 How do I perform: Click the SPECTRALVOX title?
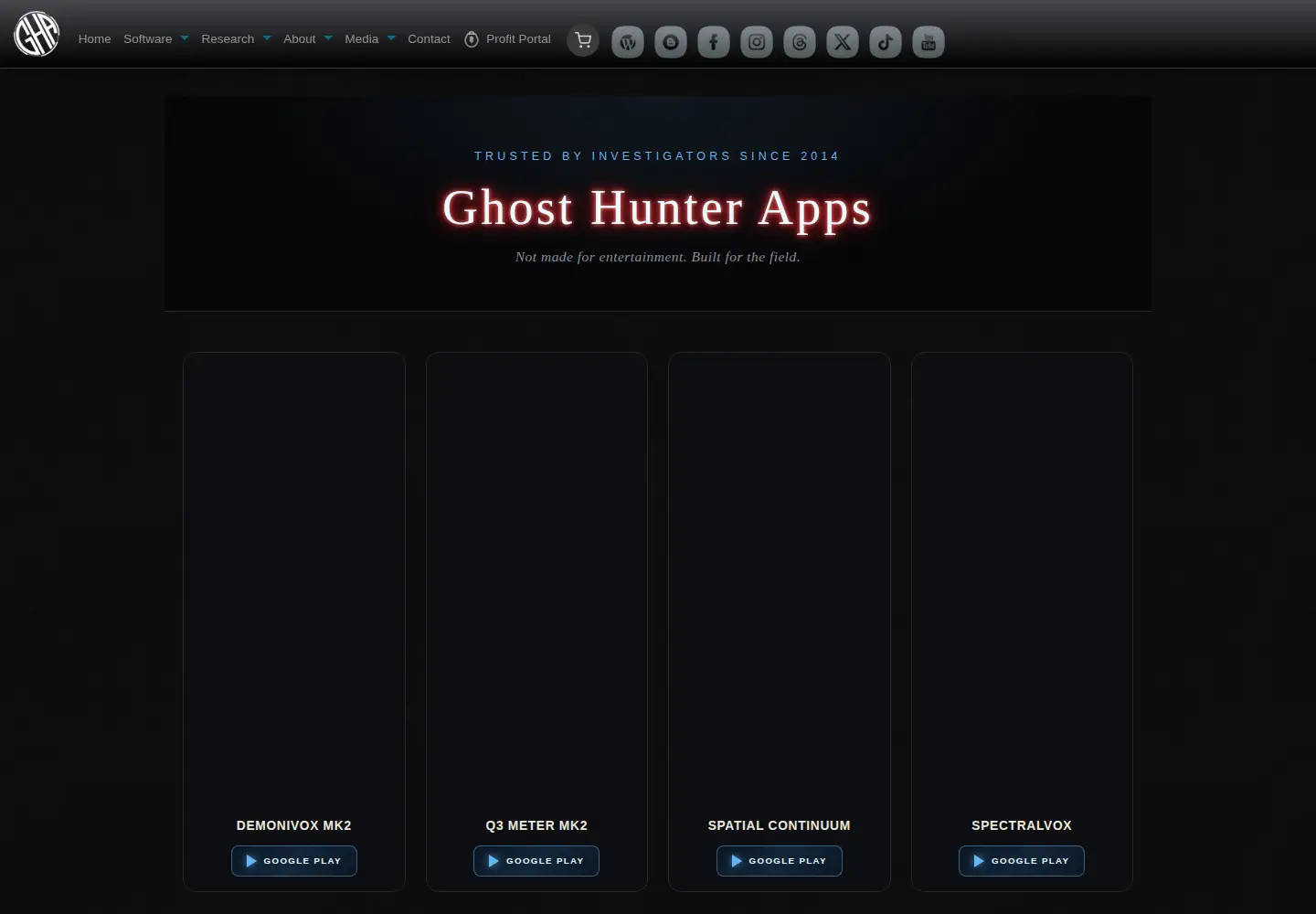(1022, 825)
